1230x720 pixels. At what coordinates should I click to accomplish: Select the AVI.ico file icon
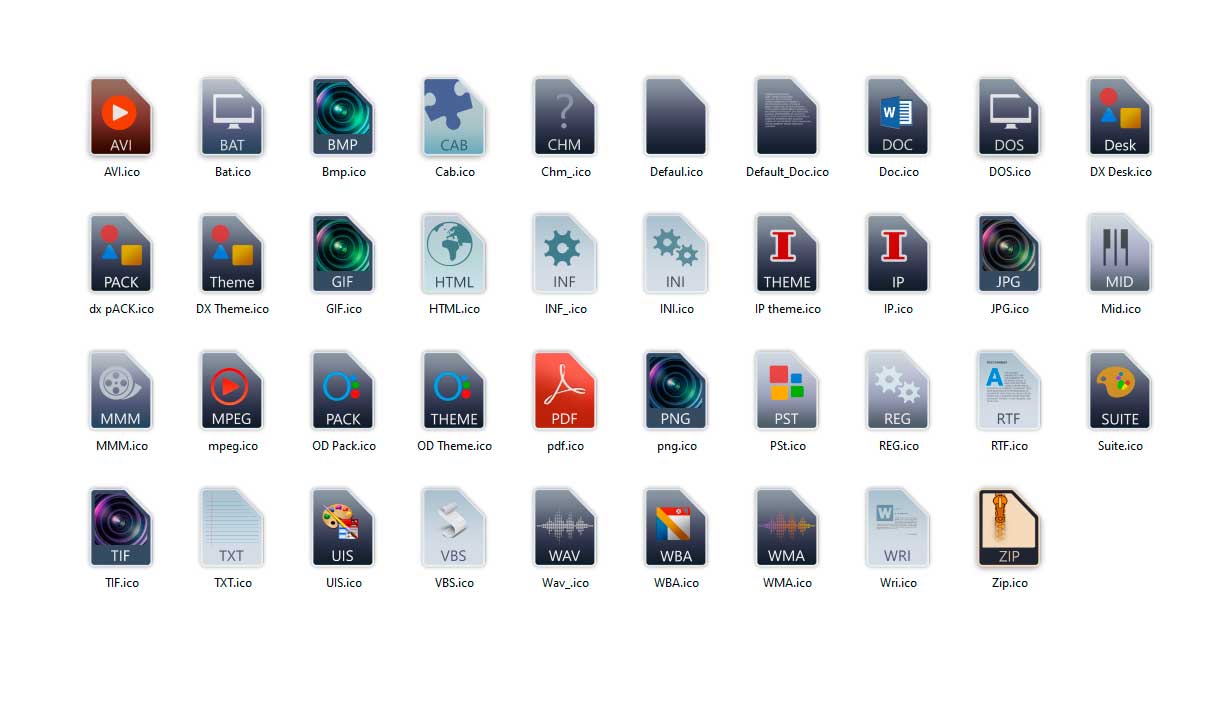pyautogui.click(x=121, y=117)
